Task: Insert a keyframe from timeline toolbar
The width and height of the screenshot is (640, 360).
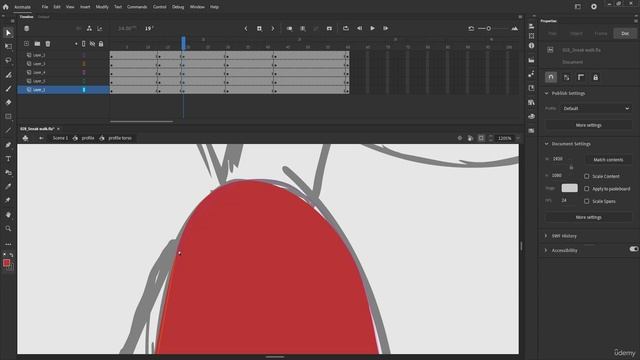Action: [x=259, y=29]
